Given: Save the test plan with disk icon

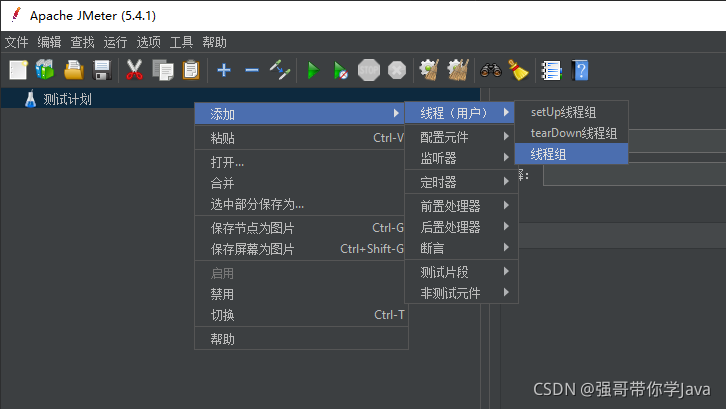Looking at the screenshot, I should [x=102, y=70].
